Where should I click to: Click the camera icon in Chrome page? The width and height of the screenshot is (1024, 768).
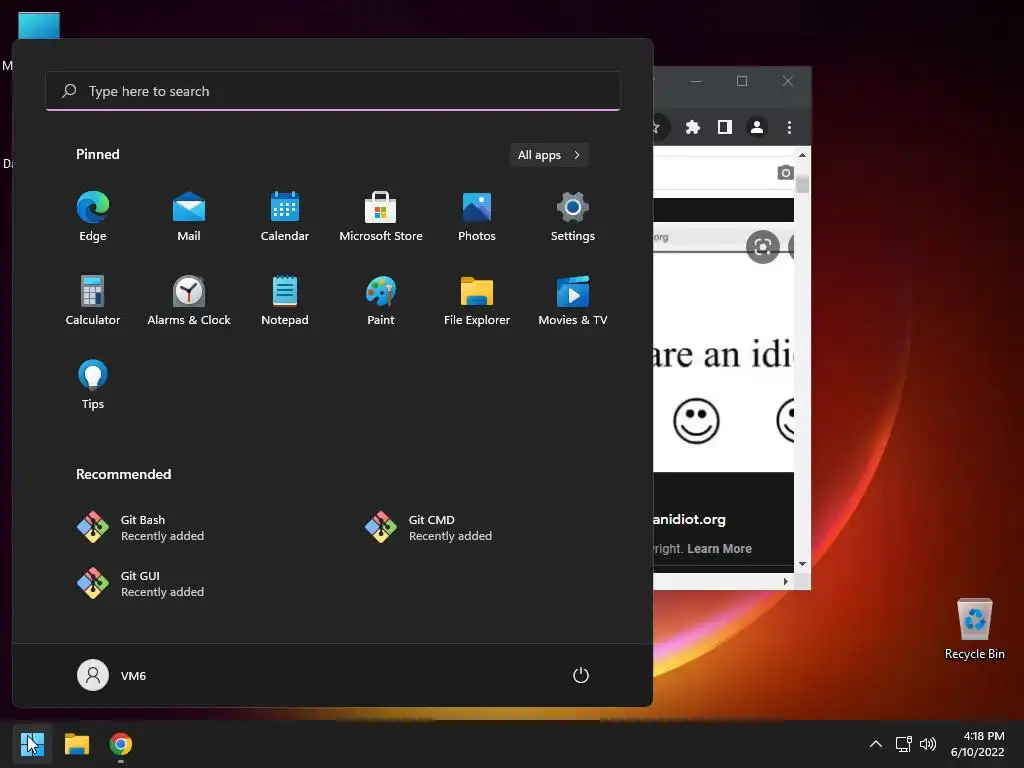tap(786, 172)
